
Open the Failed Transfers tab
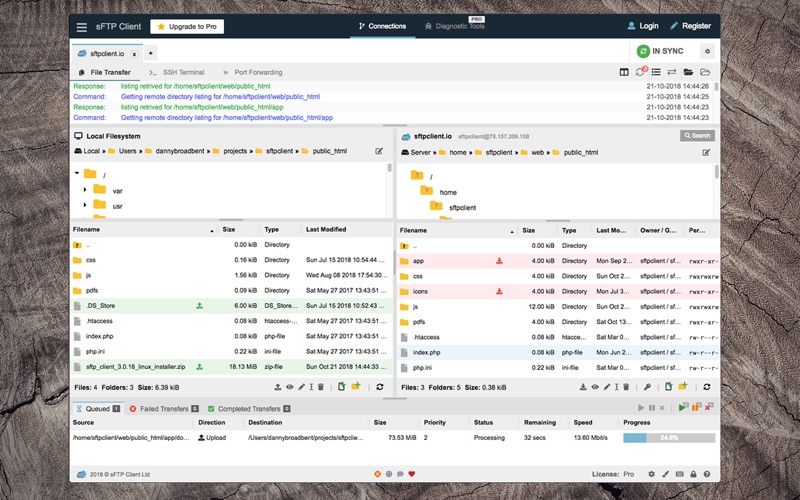pos(164,409)
